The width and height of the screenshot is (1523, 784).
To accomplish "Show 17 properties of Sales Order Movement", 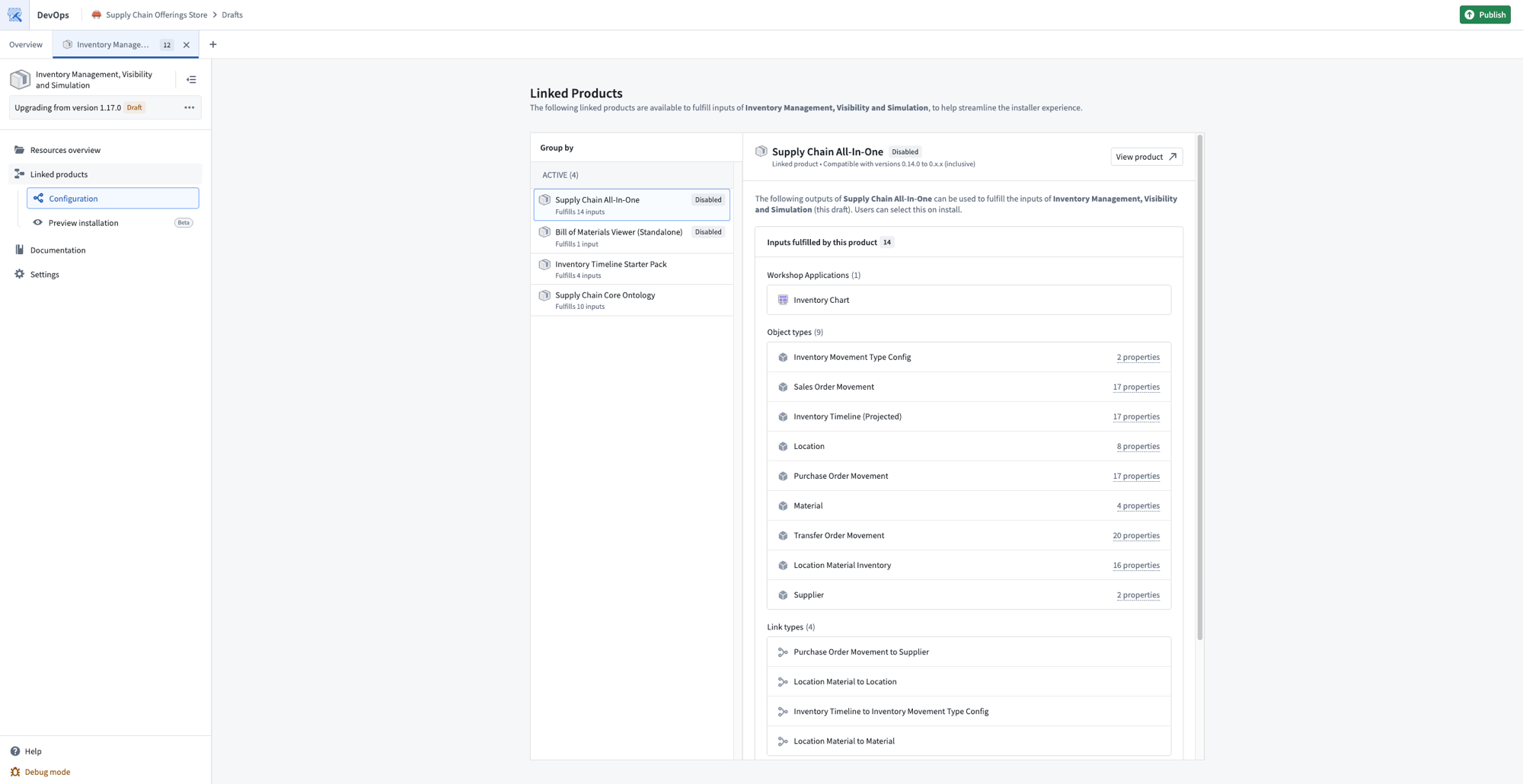I will point(1135,387).
